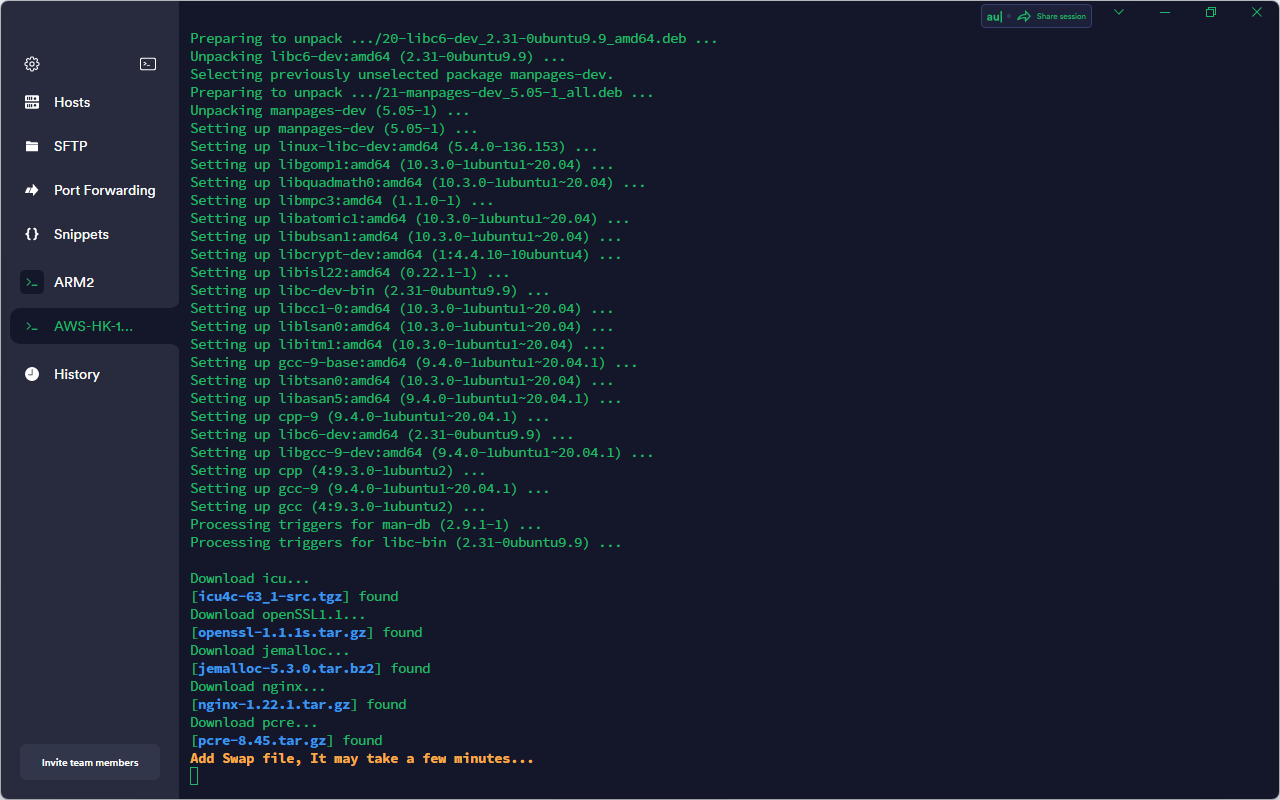Close the Termius window
The height and width of the screenshot is (800, 1280).
coord(1257,12)
